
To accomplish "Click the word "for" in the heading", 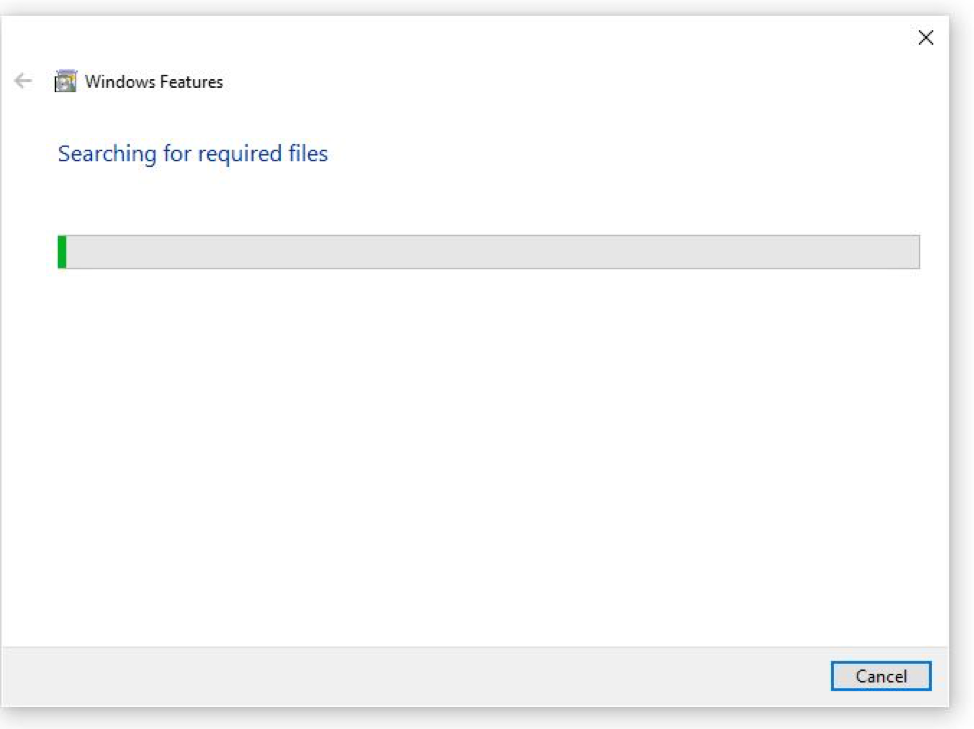I will pyautogui.click(x=177, y=153).
